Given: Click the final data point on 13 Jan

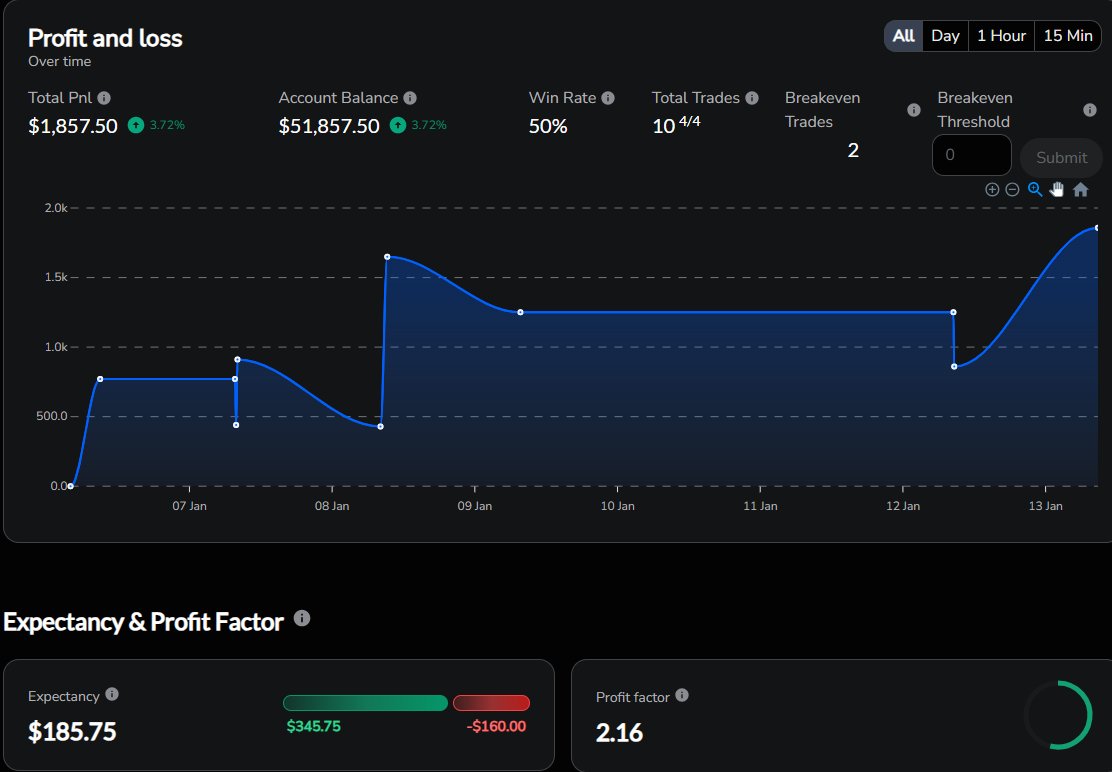Looking at the screenshot, I should point(1097,228).
